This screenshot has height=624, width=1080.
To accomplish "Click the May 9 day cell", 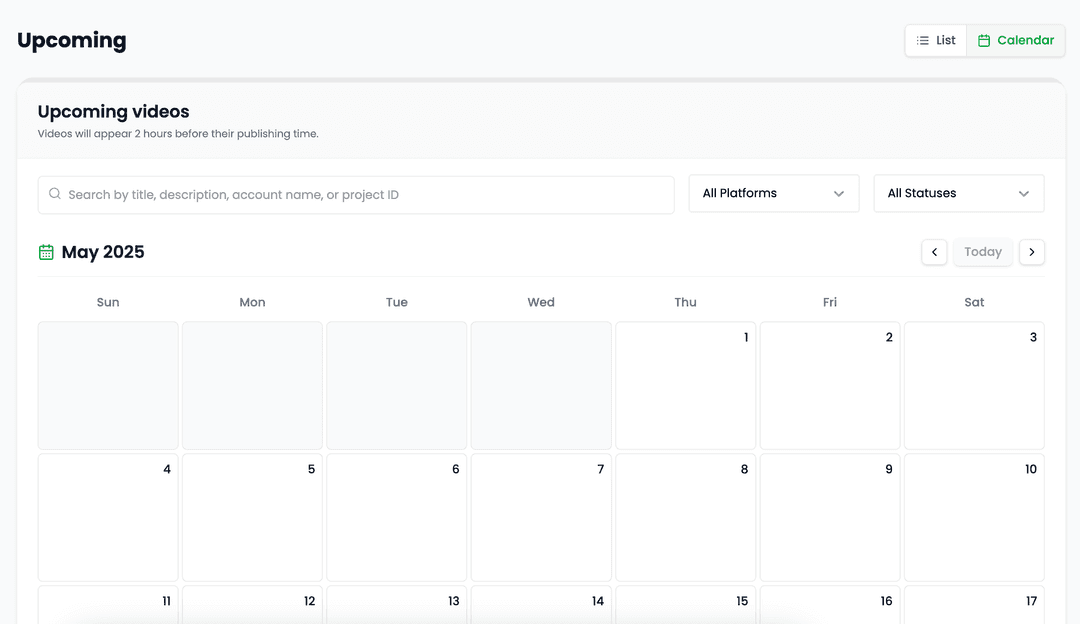I will coord(830,518).
